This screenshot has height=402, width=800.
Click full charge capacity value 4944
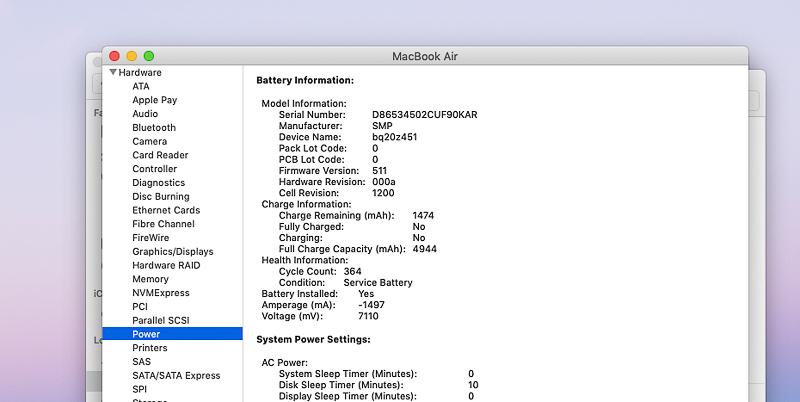[x=424, y=249]
